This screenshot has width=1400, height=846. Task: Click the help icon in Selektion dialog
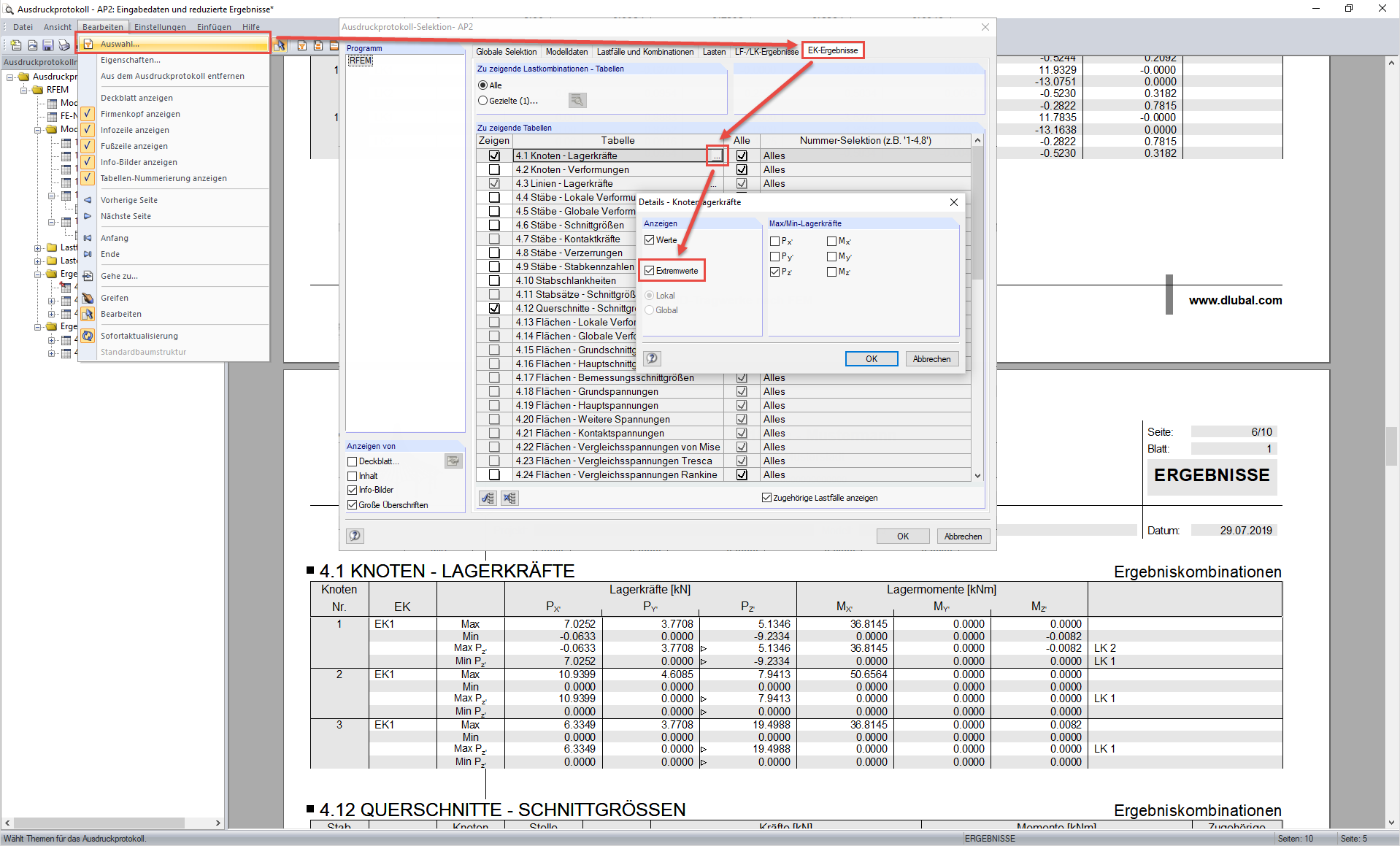tap(355, 536)
